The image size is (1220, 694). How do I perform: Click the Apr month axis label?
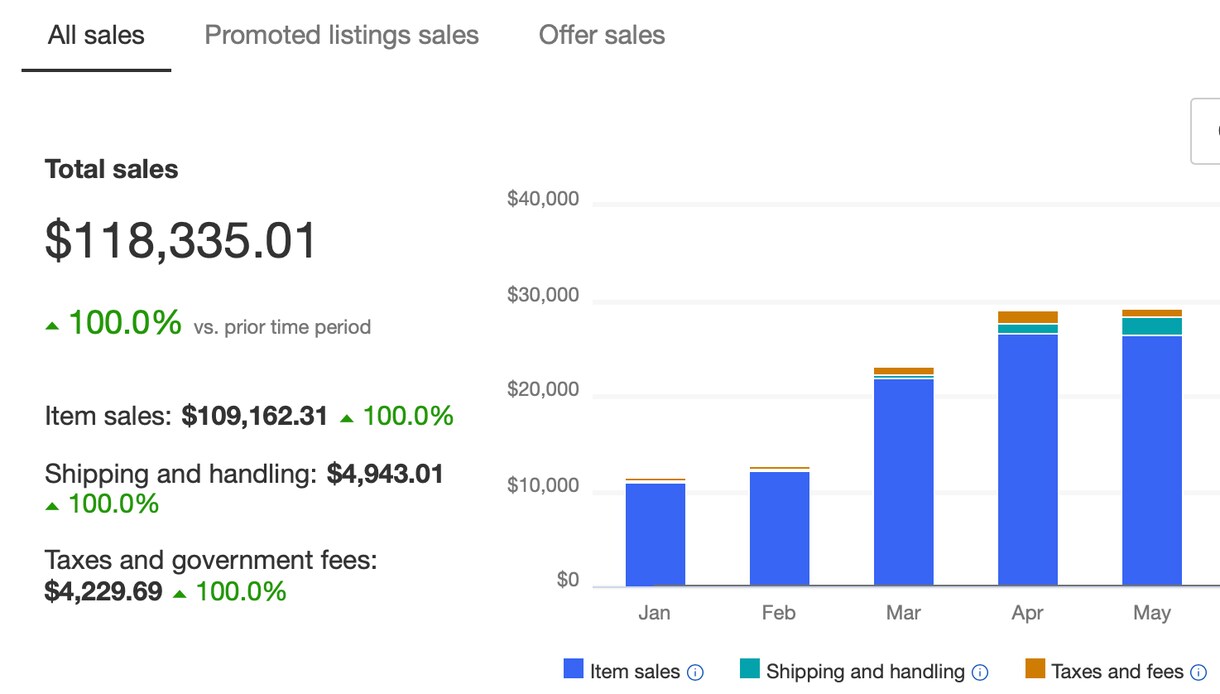tap(1027, 613)
